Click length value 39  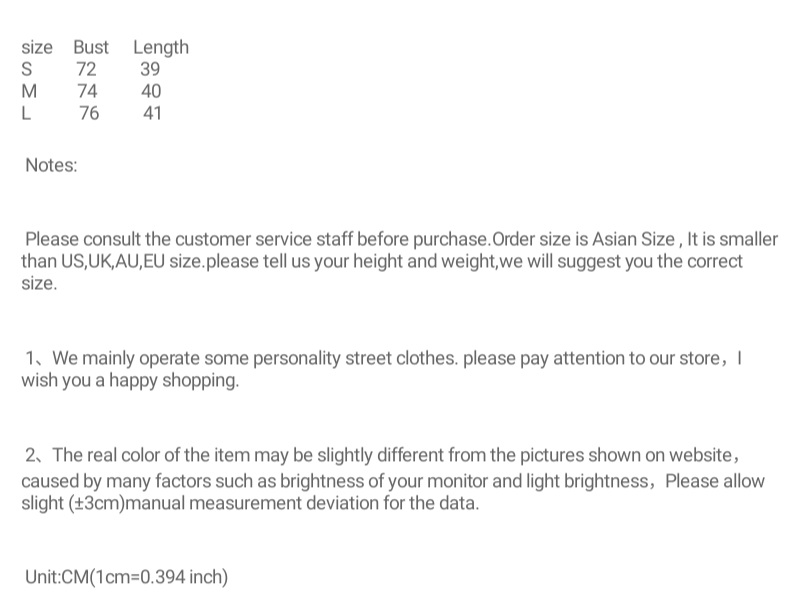150,69
